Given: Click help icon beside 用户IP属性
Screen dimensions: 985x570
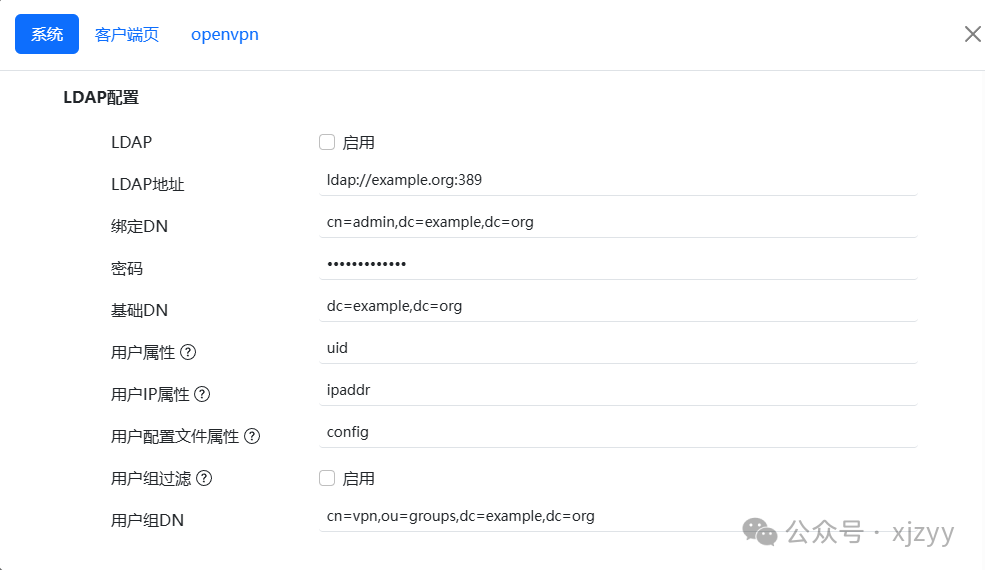Looking at the screenshot, I should click(202, 394).
